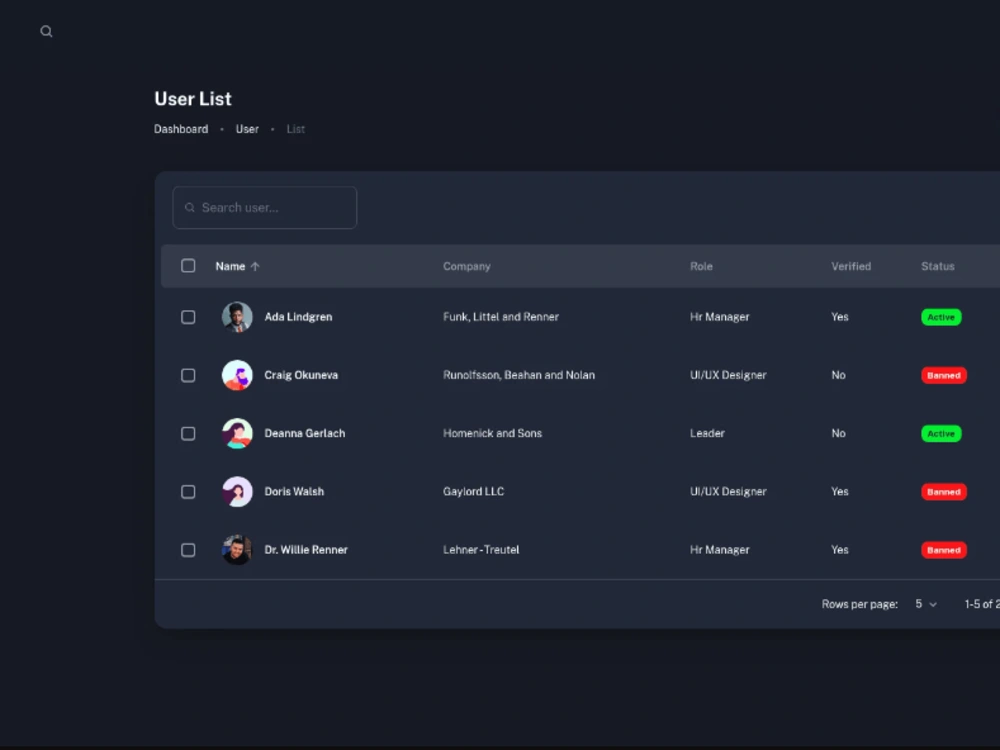Click company Homenick and Sons

coord(492,434)
